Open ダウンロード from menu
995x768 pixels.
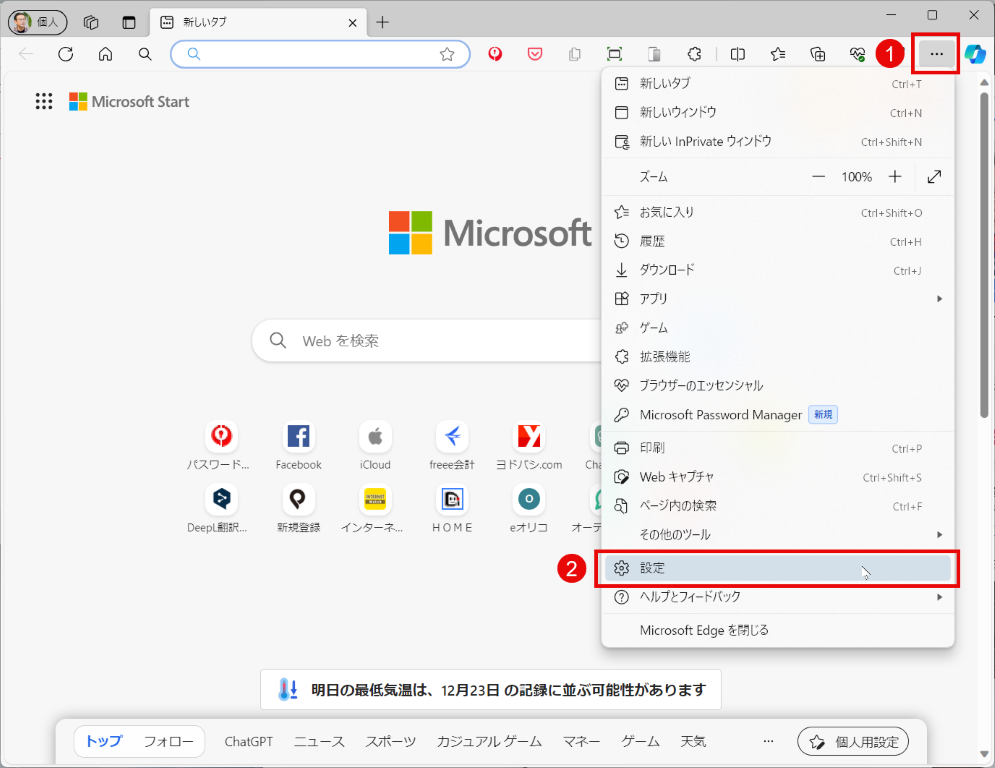pyautogui.click(x=777, y=270)
